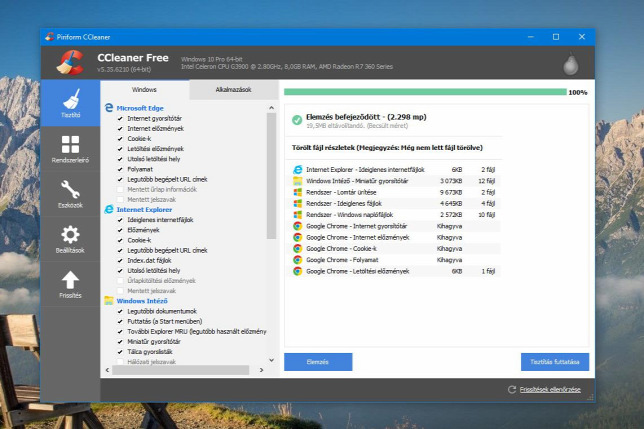Click the Chrome icon of Cookie-k result row
Image resolution: width=644 pixels, height=429 pixels.
click(x=297, y=248)
